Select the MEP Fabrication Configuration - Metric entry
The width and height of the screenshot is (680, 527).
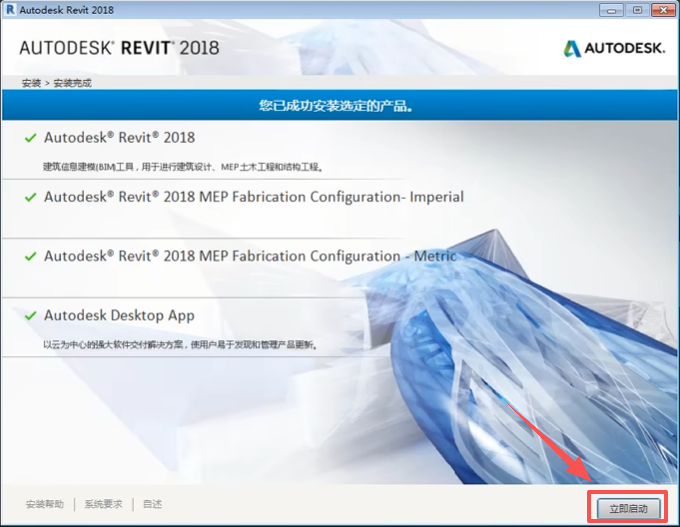[249, 256]
